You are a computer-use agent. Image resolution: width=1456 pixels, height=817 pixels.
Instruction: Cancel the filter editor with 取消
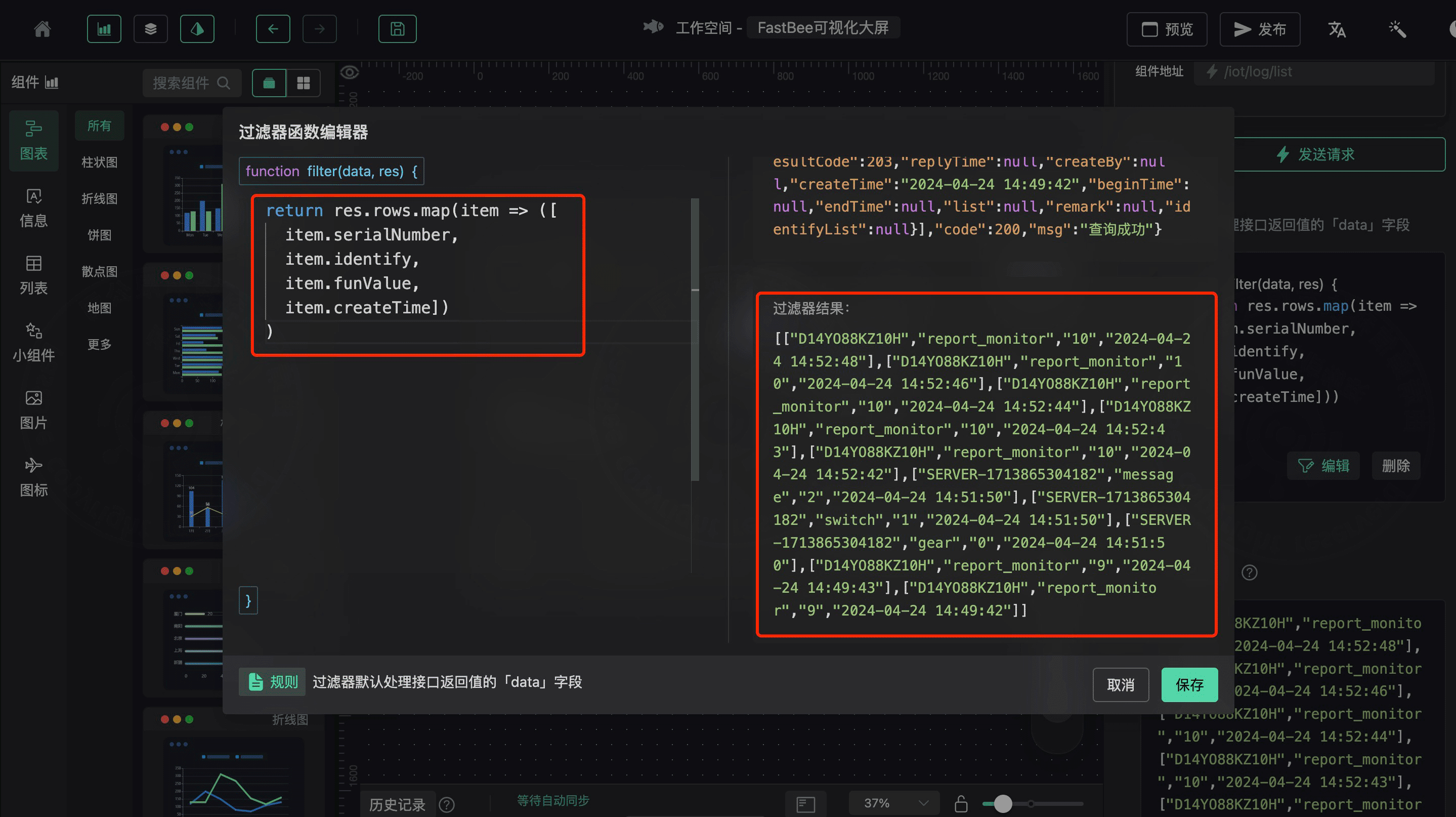(x=1121, y=685)
